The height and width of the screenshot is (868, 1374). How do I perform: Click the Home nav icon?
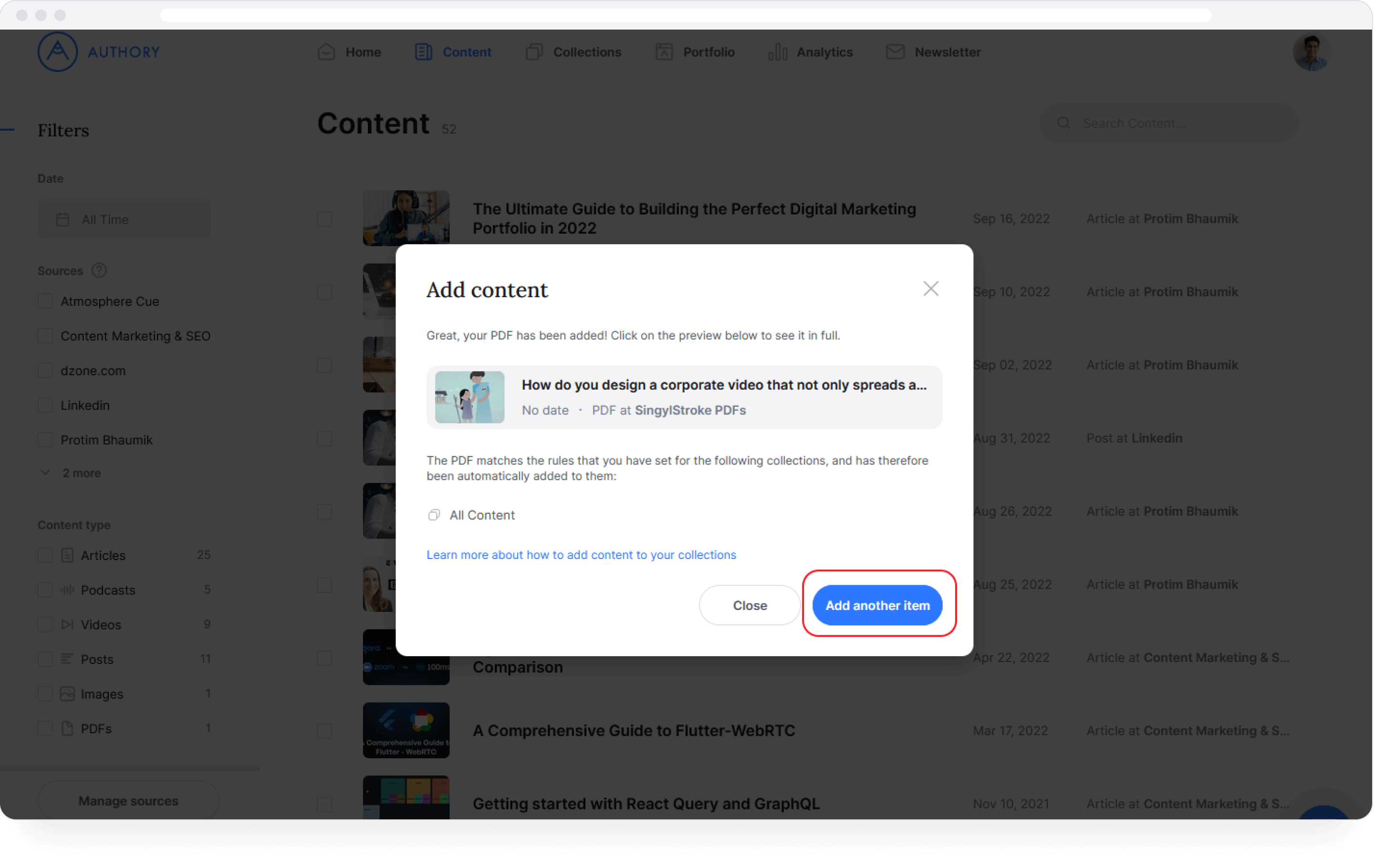[326, 52]
